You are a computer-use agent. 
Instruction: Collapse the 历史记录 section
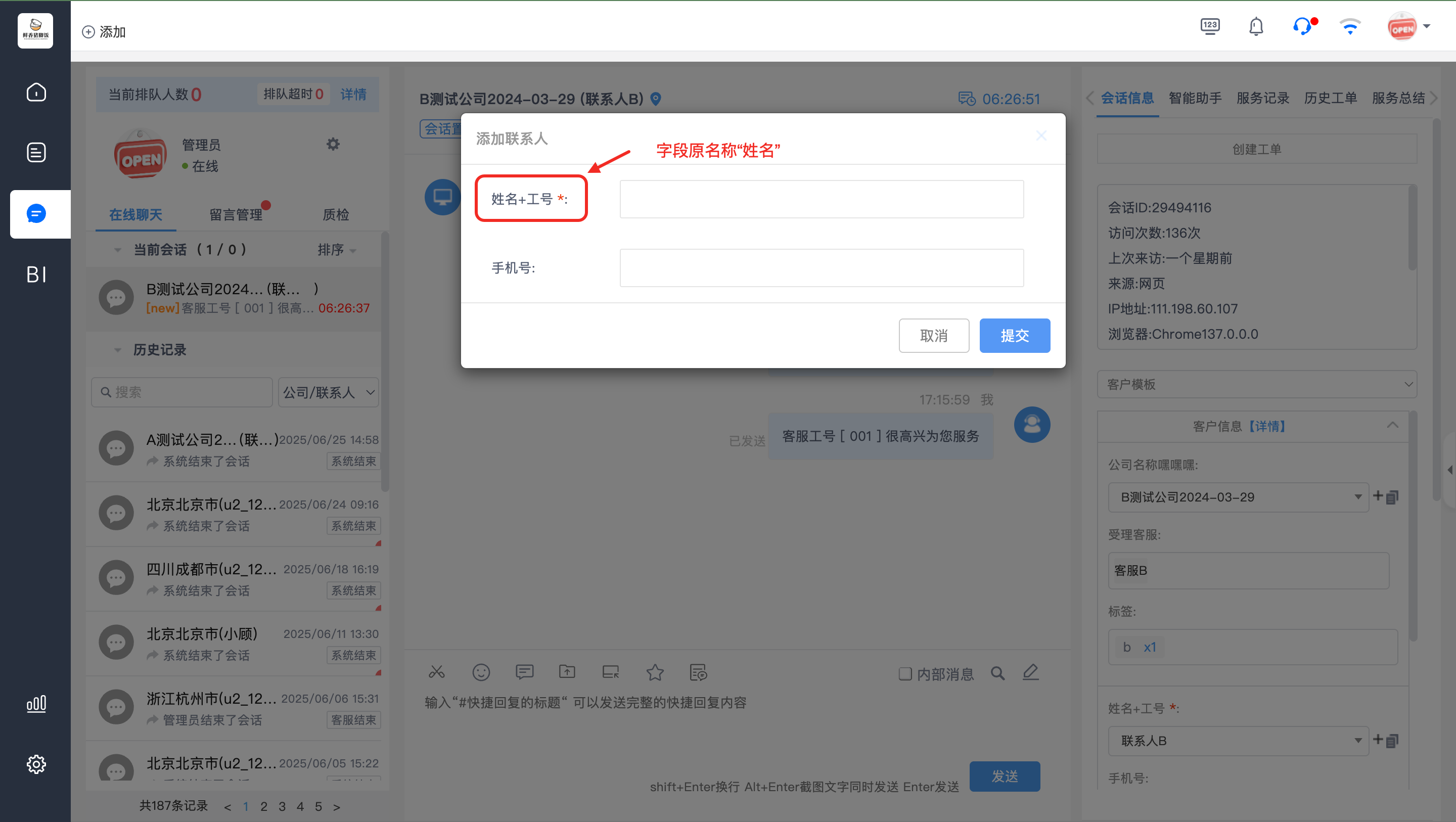[x=118, y=350]
